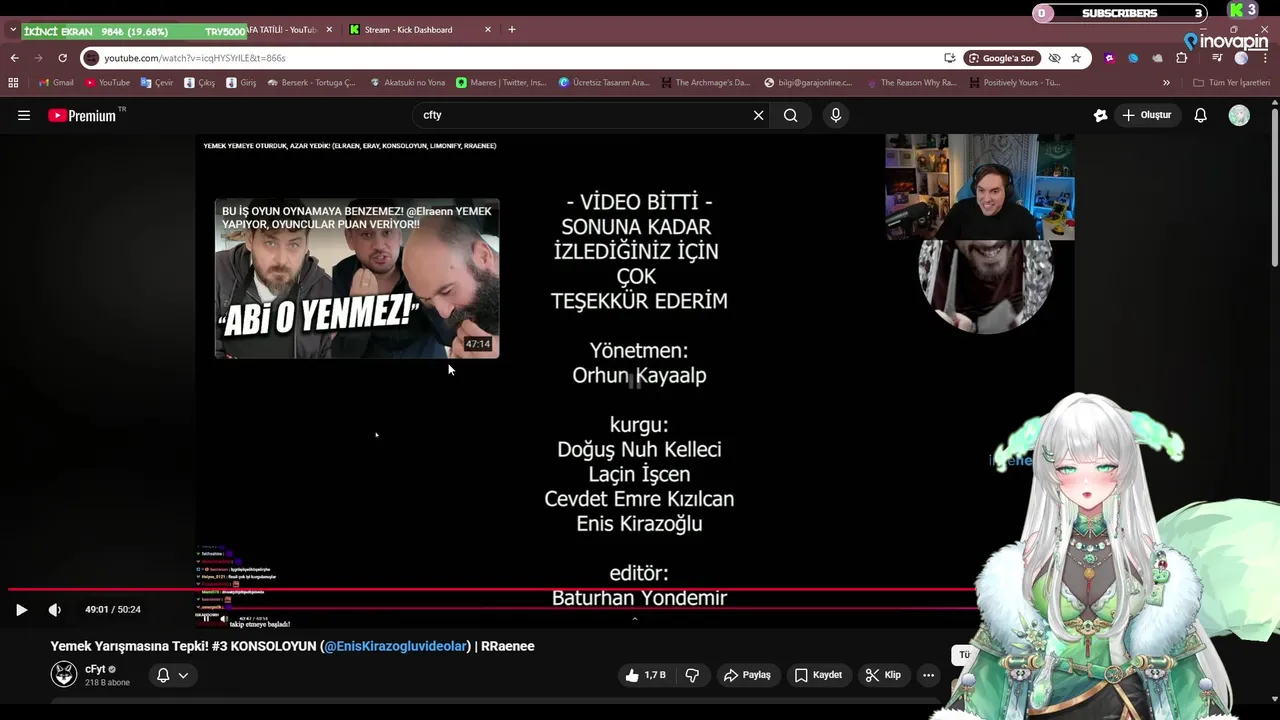The width and height of the screenshot is (1280, 720).
Task: Open a new browser tab
Action: [512, 30]
